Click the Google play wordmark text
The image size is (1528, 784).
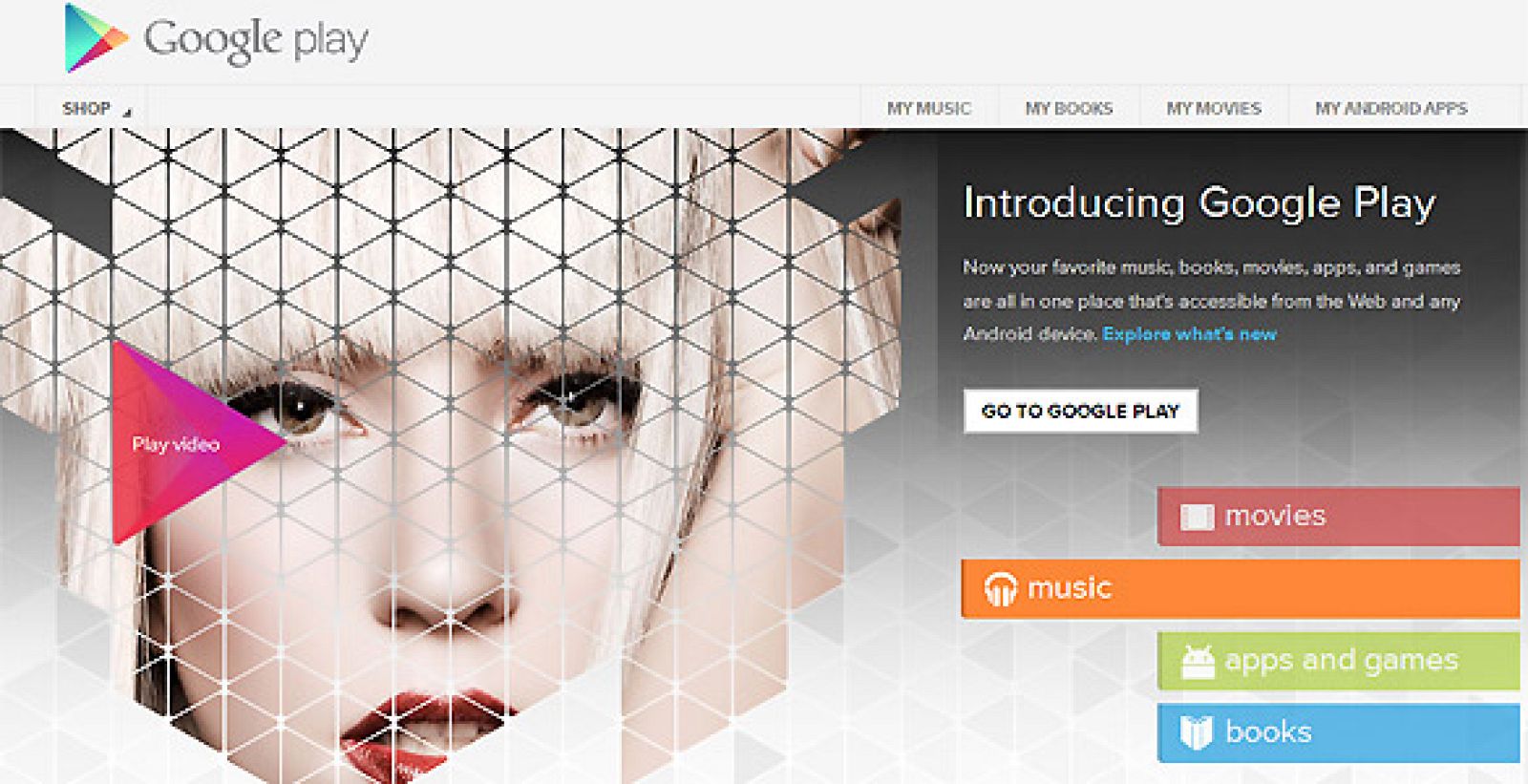(x=256, y=40)
